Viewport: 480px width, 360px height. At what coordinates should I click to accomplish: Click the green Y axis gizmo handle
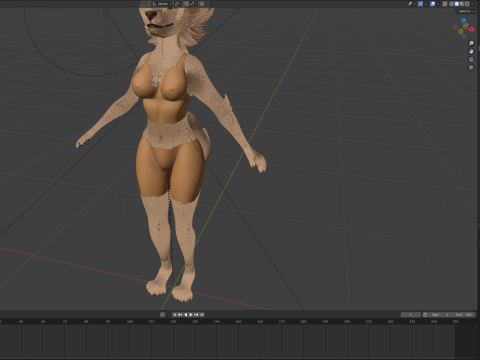click(466, 25)
